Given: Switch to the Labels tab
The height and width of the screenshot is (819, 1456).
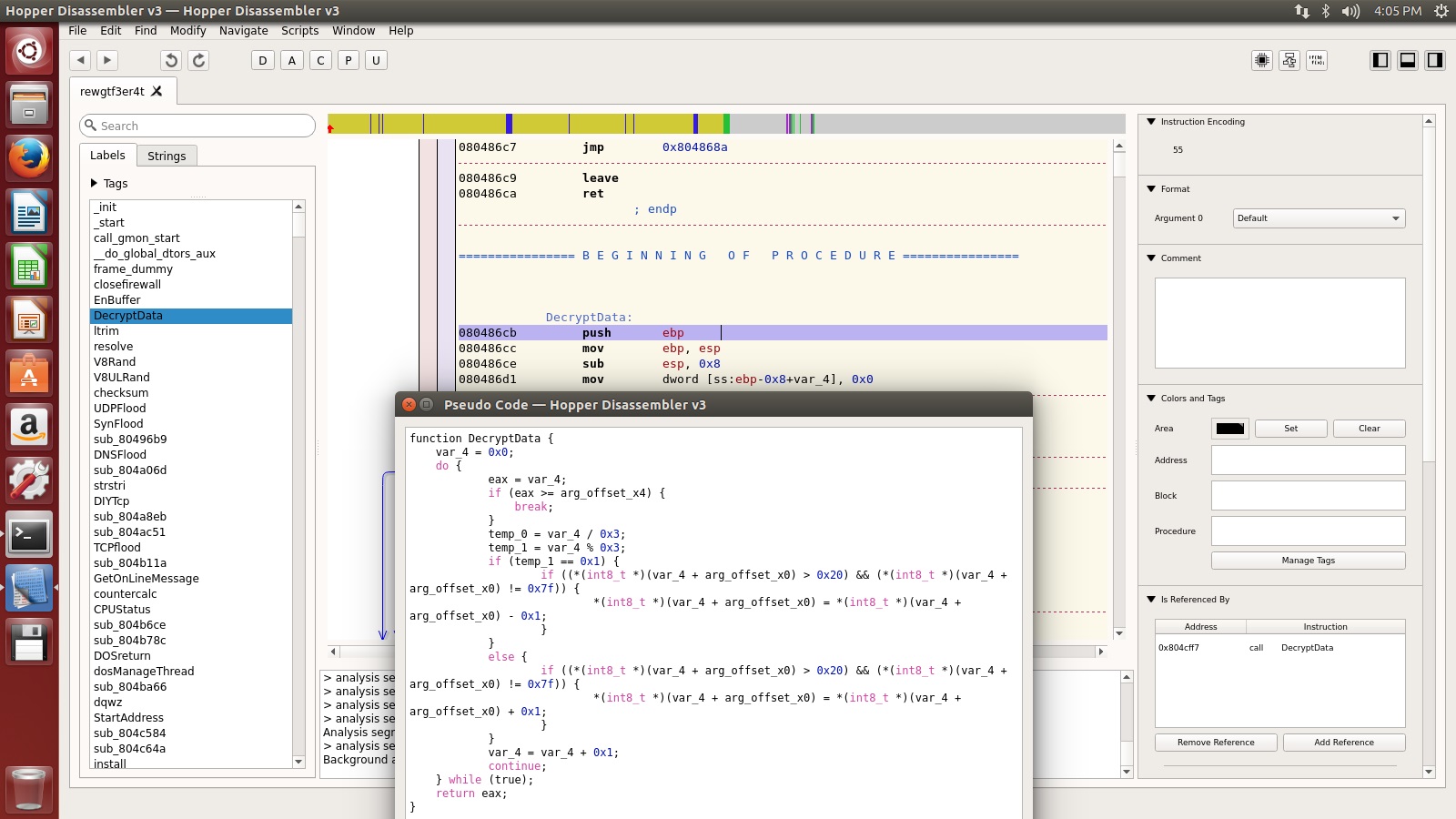Looking at the screenshot, I should coord(107,155).
